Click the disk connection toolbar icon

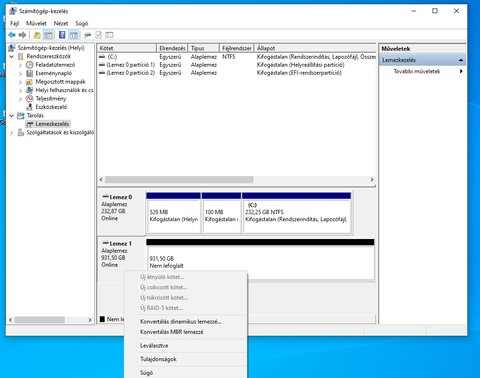tap(88, 35)
